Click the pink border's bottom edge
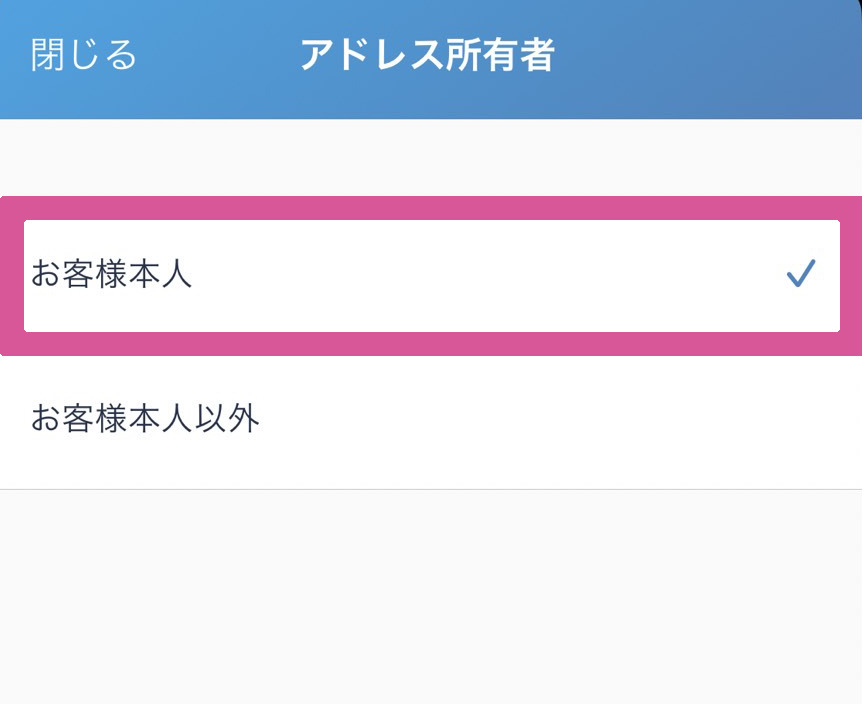The width and height of the screenshot is (868, 704). point(431,344)
